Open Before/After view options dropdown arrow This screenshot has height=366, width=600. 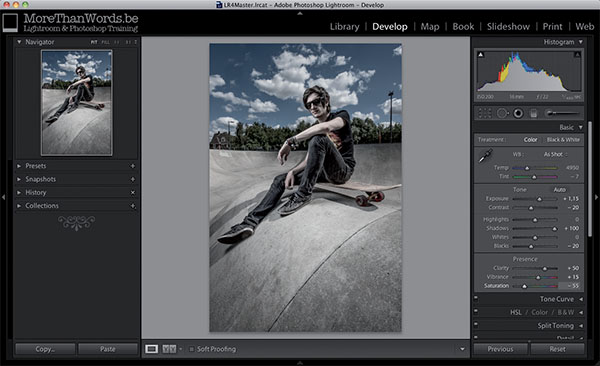pyautogui.click(x=181, y=349)
